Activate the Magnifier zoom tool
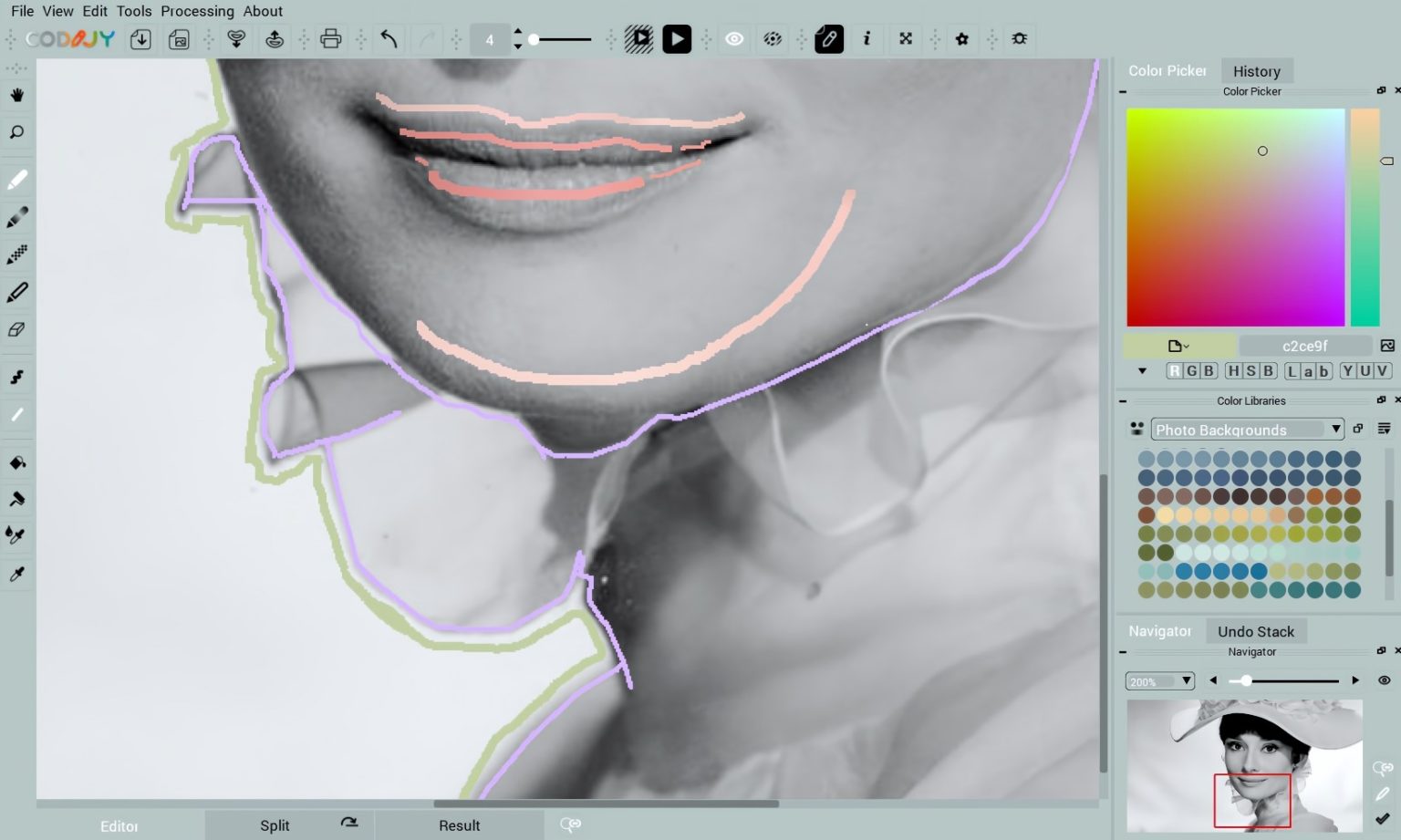The image size is (1401, 840). click(x=16, y=132)
